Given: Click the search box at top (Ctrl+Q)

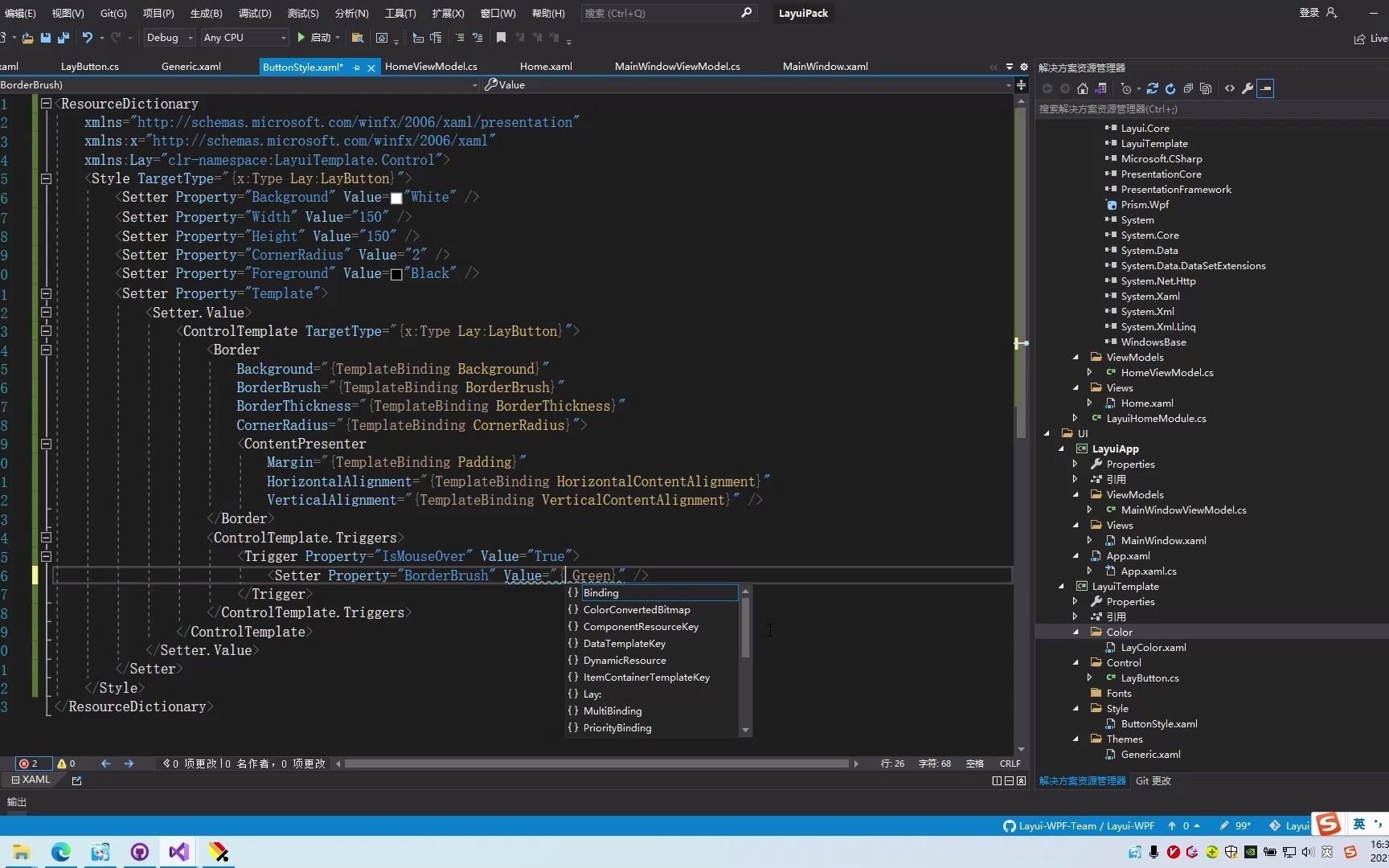Looking at the screenshot, I should (x=669, y=13).
